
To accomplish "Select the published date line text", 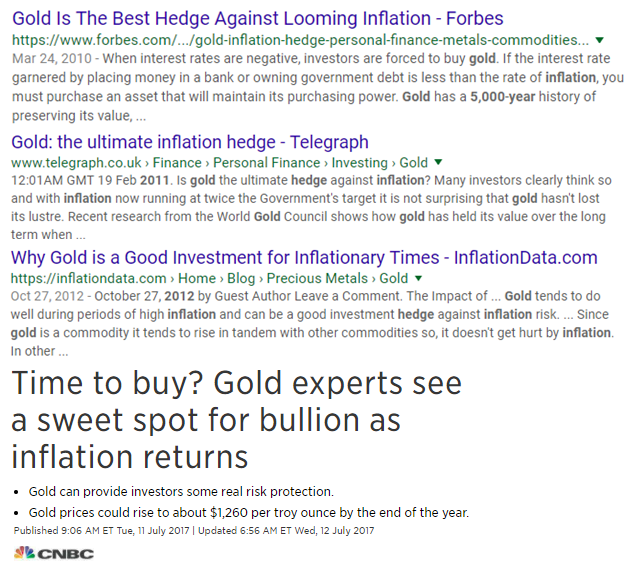I will tap(194, 531).
